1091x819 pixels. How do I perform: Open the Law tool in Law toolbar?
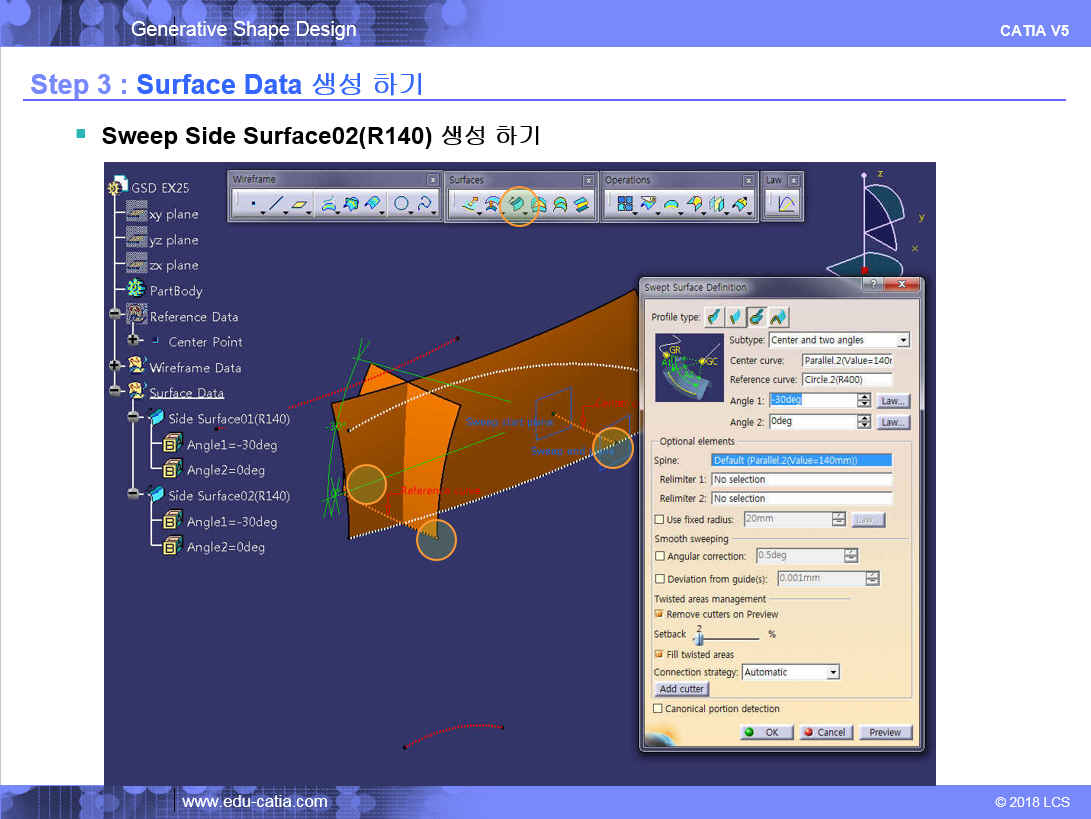(786, 205)
